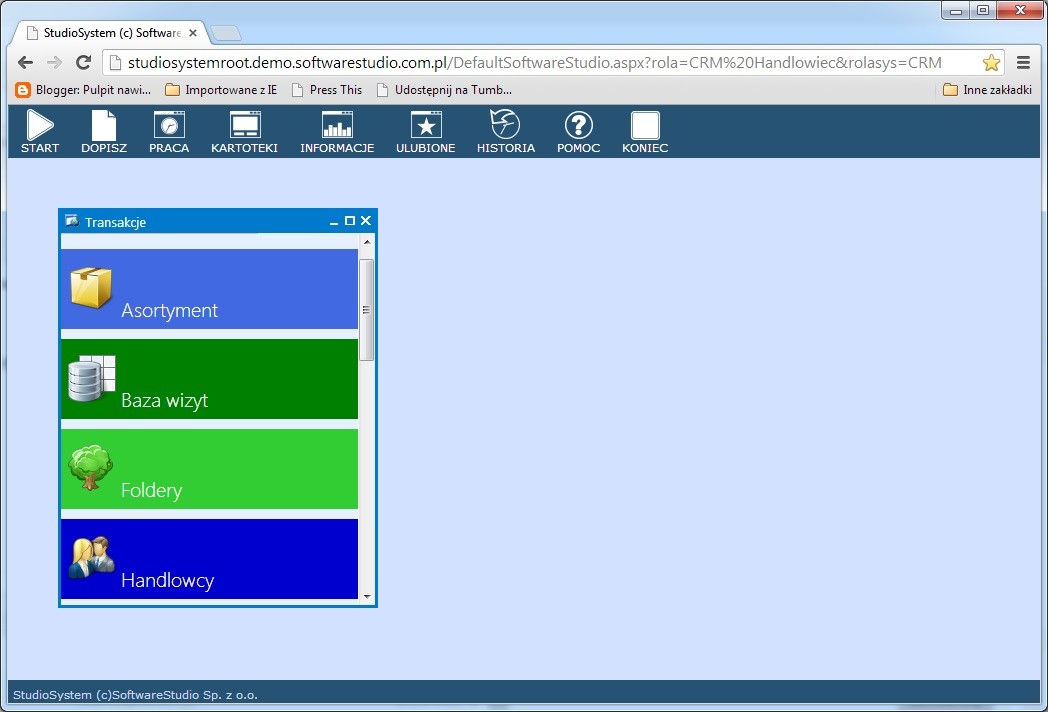The width and height of the screenshot is (1048, 712).
Task: Close the Transakcje inner window
Action: pyautogui.click(x=366, y=221)
